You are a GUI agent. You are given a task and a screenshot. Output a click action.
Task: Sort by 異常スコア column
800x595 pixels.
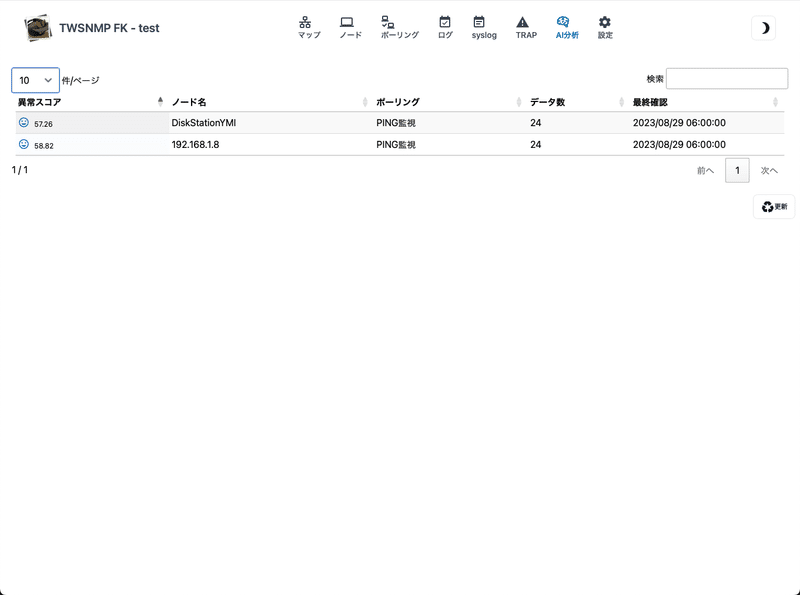pos(90,102)
